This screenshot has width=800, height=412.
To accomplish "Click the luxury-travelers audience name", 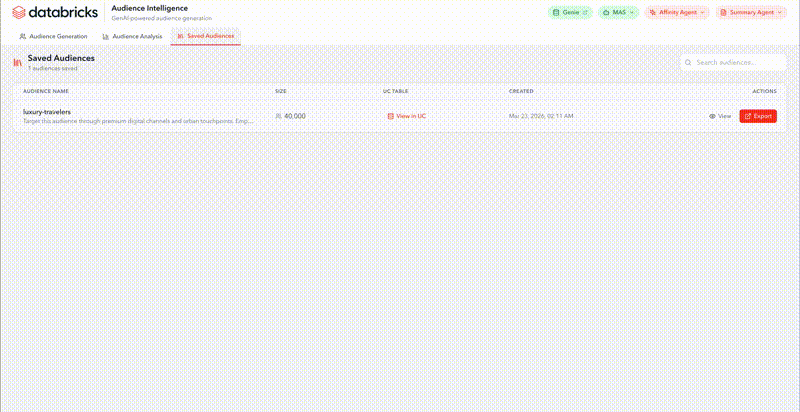I will coord(47,112).
